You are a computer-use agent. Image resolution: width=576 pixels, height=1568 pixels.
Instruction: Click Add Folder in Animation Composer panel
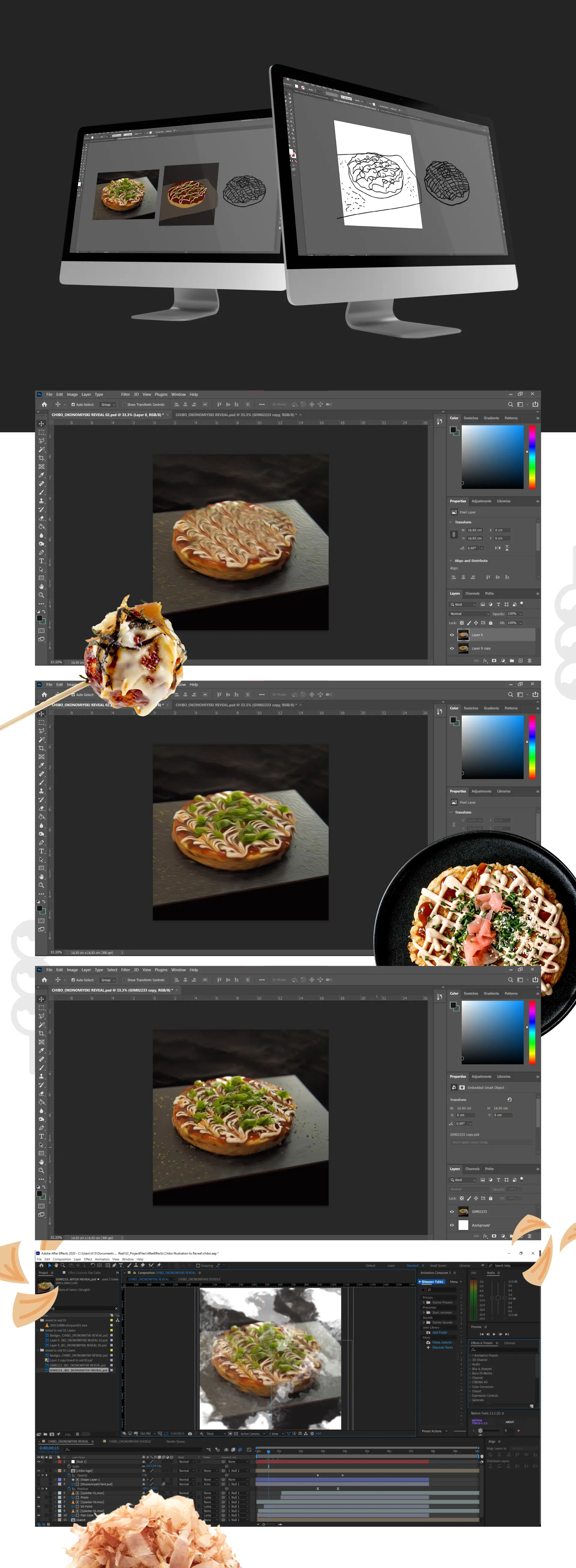(x=439, y=1332)
